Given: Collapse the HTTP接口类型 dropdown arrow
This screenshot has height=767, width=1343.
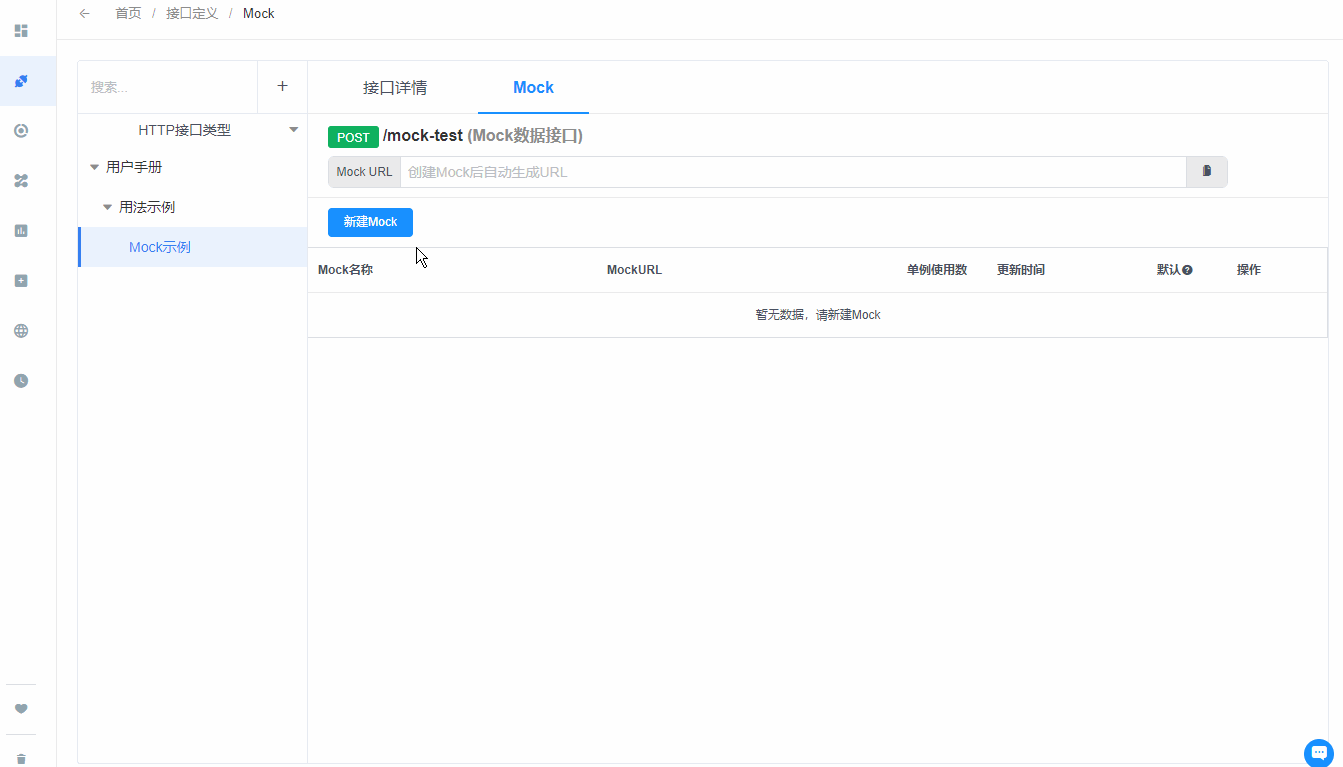Looking at the screenshot, I should click(x=293, y=129).
